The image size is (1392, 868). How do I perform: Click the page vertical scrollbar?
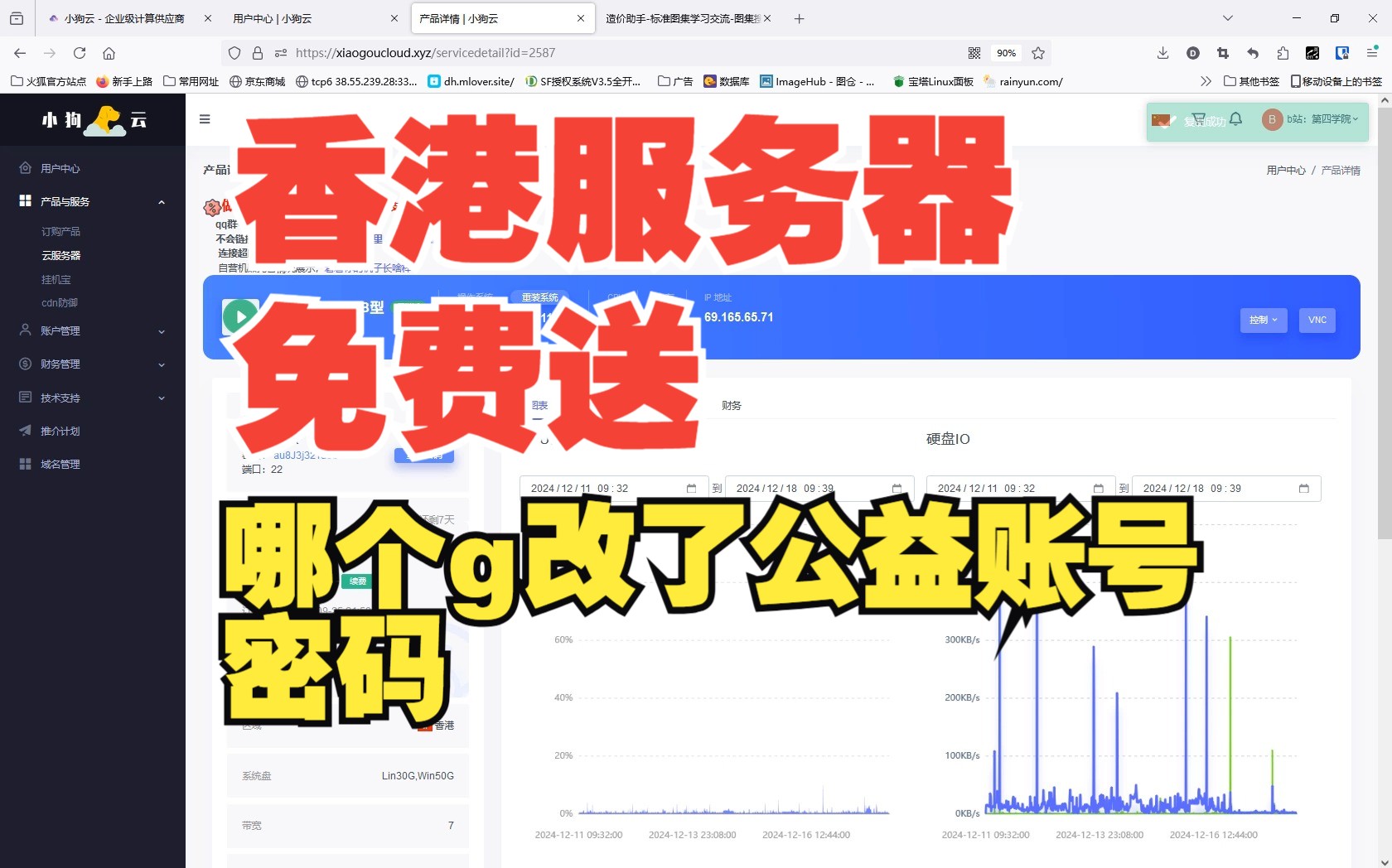1384,323
